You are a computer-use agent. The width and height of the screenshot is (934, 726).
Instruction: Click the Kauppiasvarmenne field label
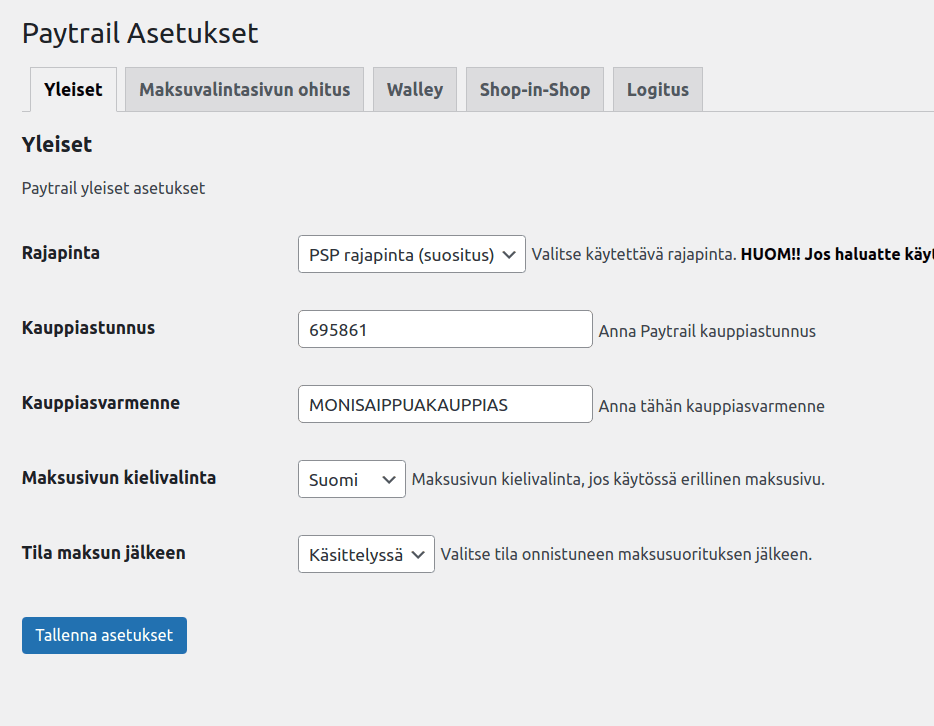pyautogui.click(x=101, y=403)
